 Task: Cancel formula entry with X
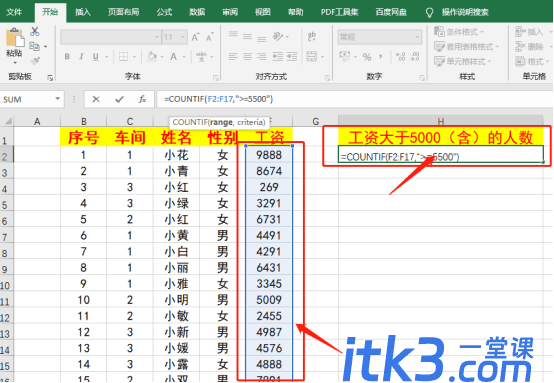click(96, 99)
